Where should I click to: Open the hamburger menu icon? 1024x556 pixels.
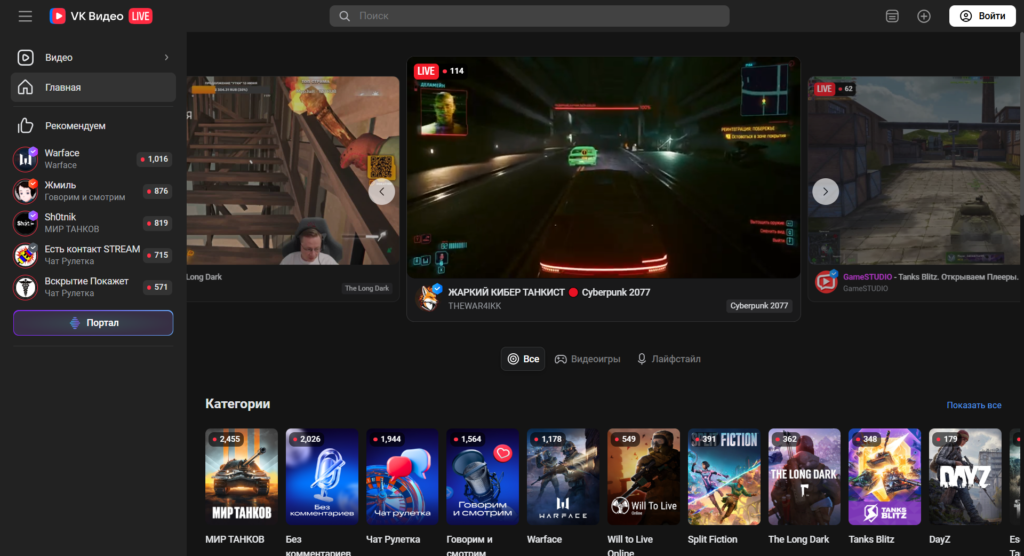click(25, 16)
